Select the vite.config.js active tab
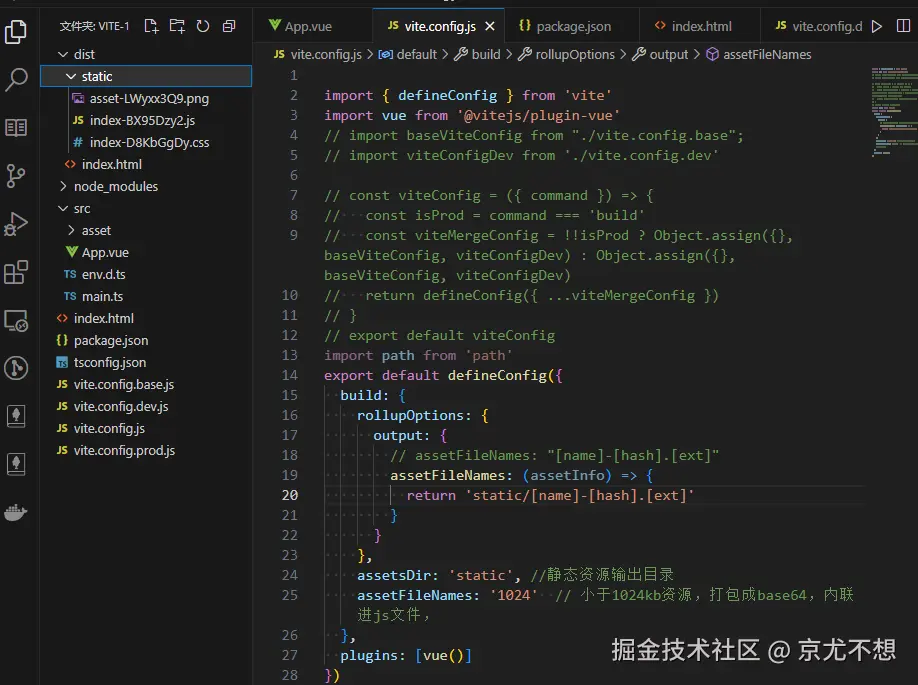This screenshot has width=918, height=685. coord(440,26)
